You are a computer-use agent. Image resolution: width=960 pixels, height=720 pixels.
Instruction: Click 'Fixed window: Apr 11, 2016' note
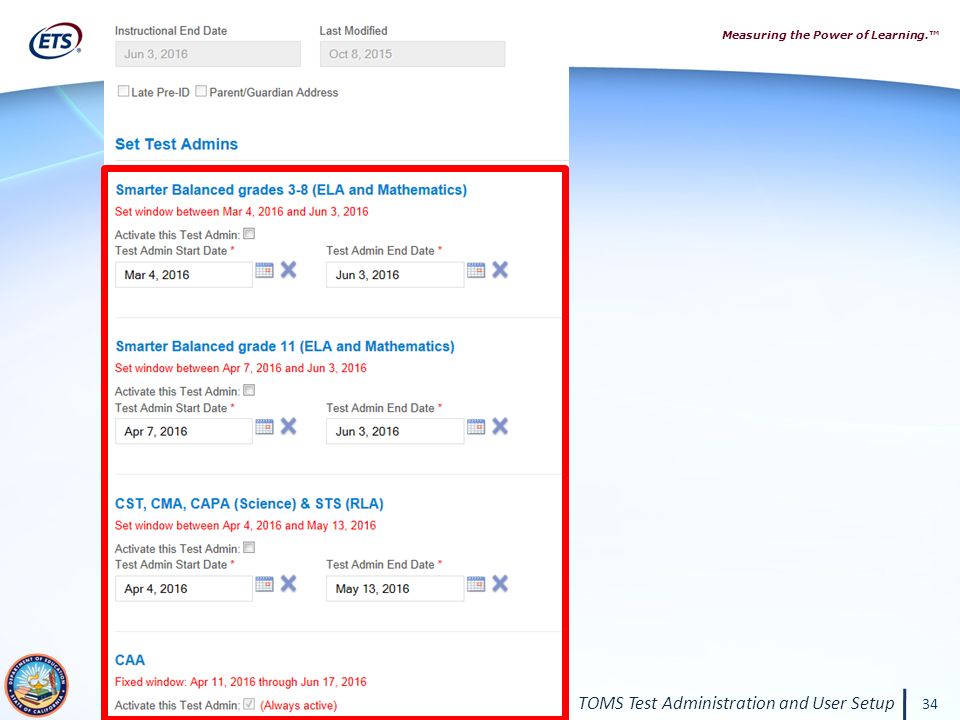[x=241, y=682]
